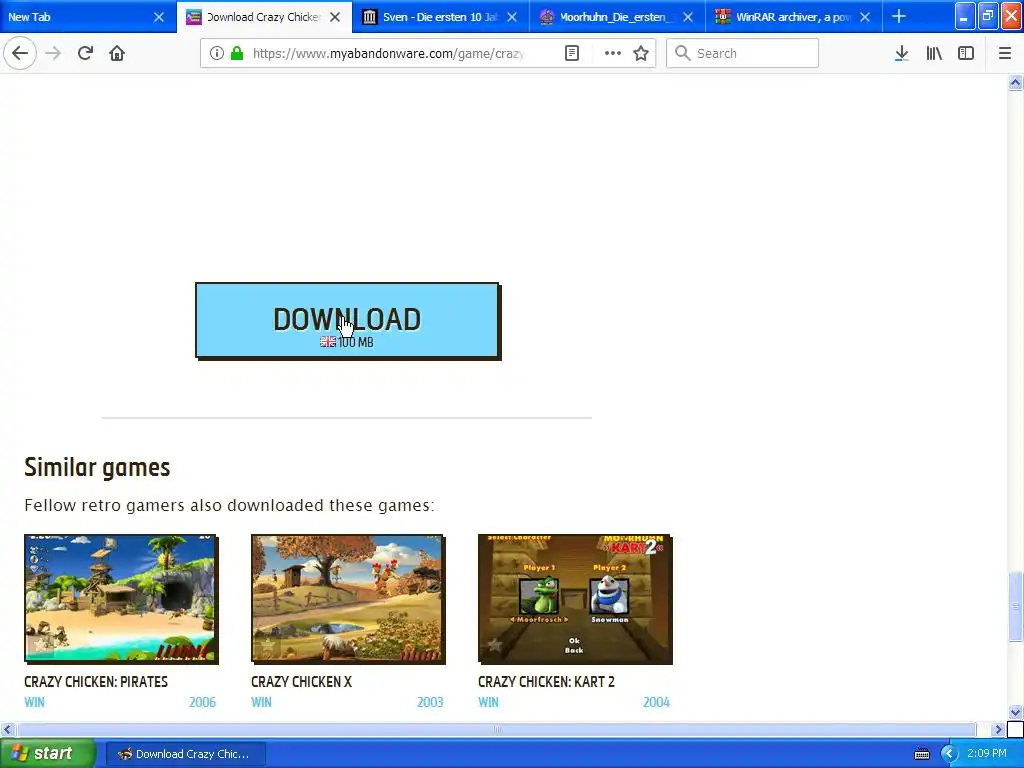Click WIN platform under Crazy Chicken: Pirates
Image resolution: width=1024 pixels, height=768 pixels.
(x=35, y=702)
